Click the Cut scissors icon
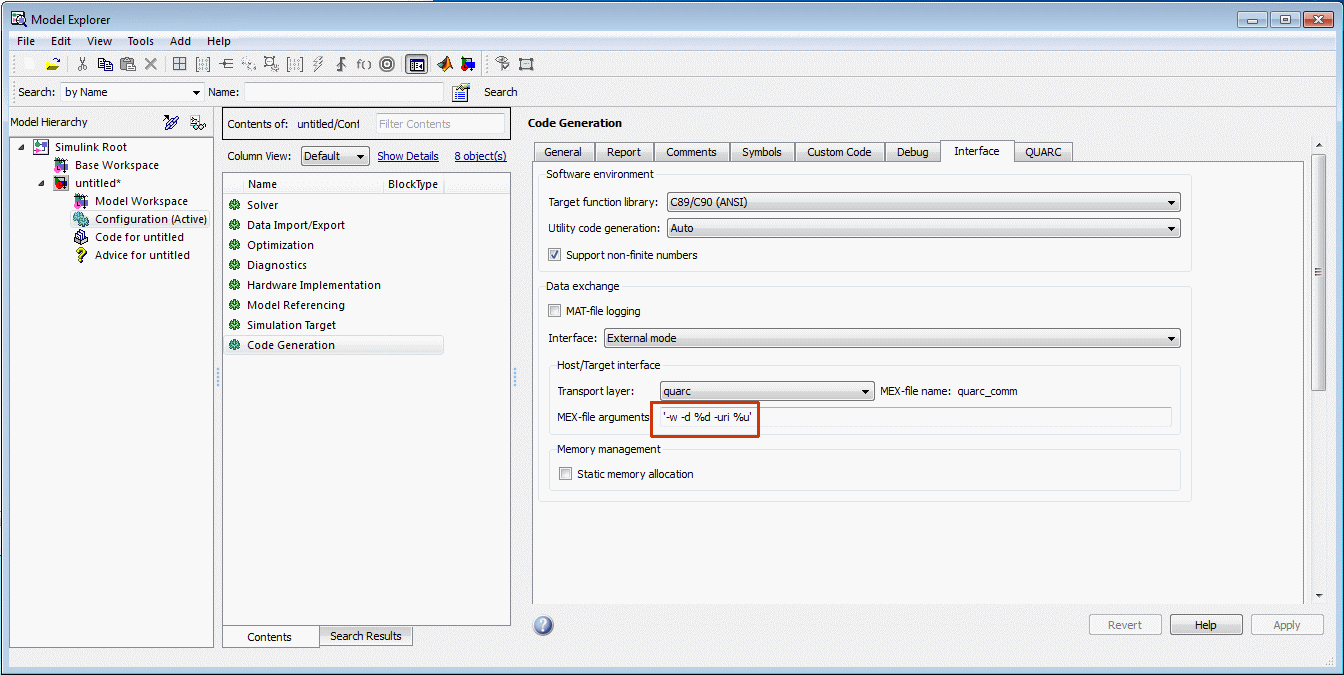 tap(82, 64)
